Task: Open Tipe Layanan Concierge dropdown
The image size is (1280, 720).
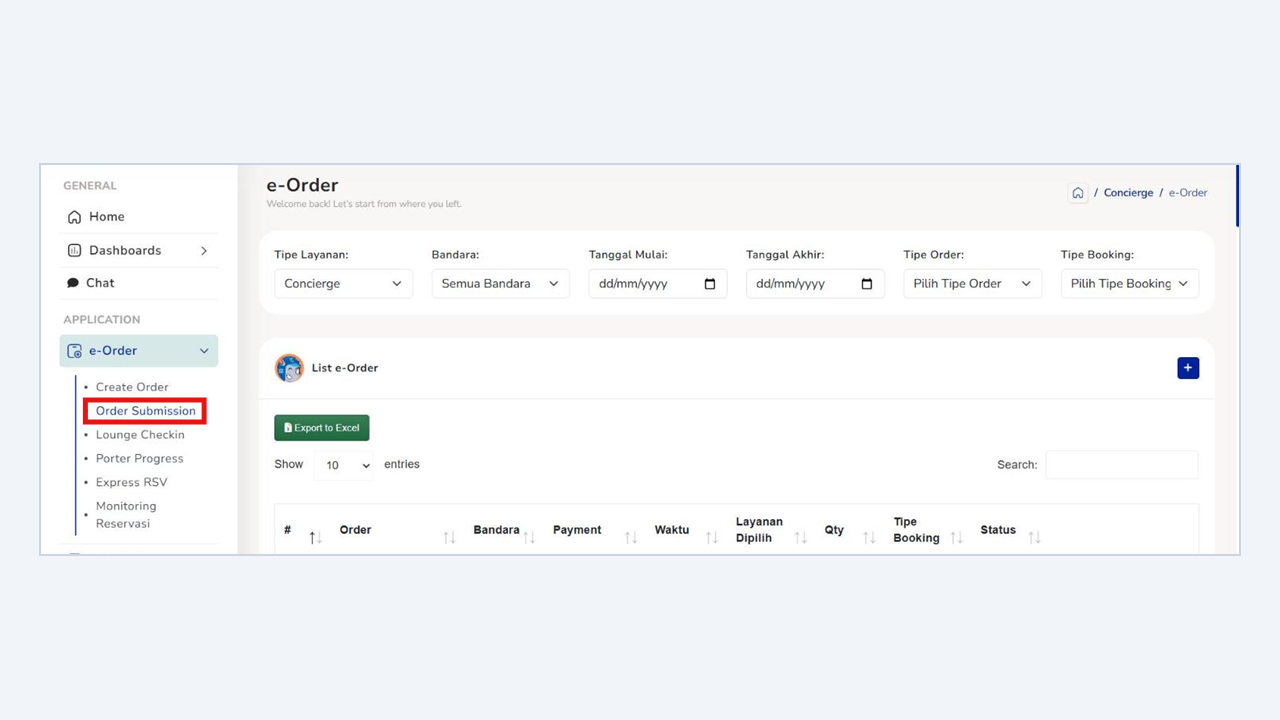Action: (343, 284)
